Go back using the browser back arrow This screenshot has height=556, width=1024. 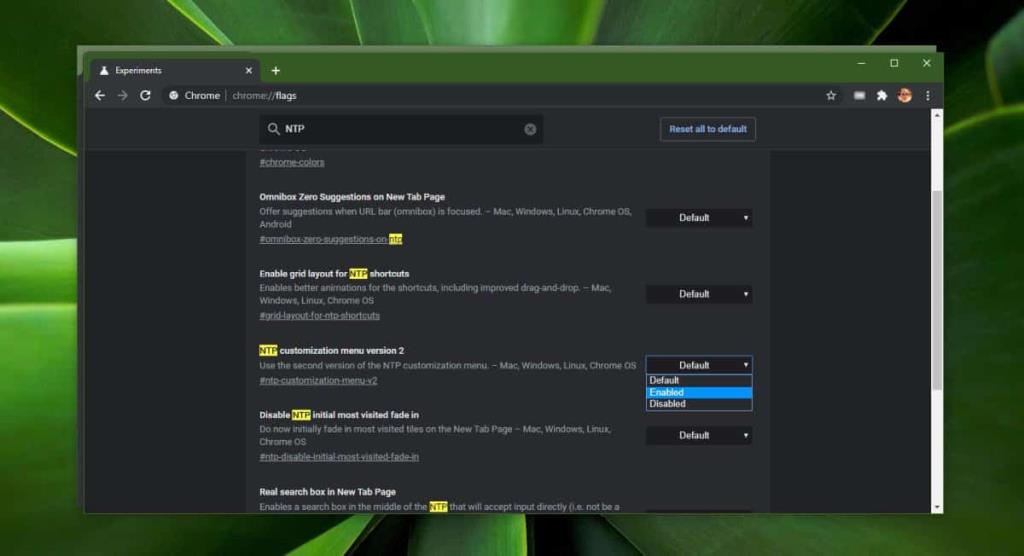100,95
